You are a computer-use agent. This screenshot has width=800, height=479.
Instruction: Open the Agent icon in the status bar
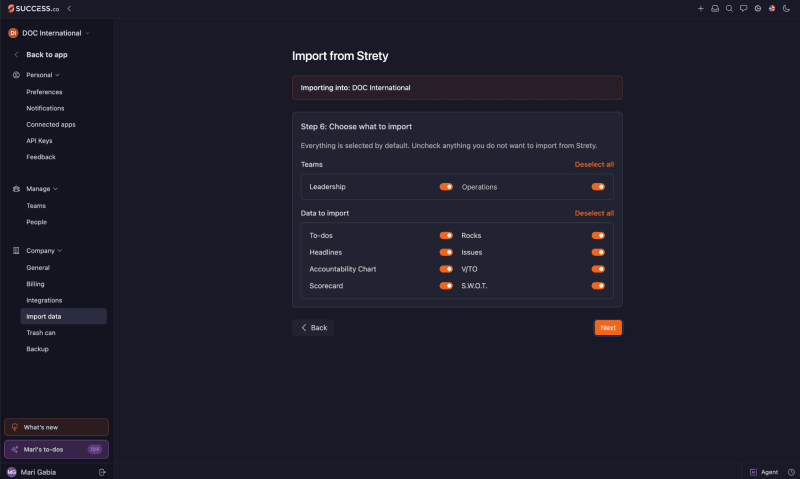(753, 472)
